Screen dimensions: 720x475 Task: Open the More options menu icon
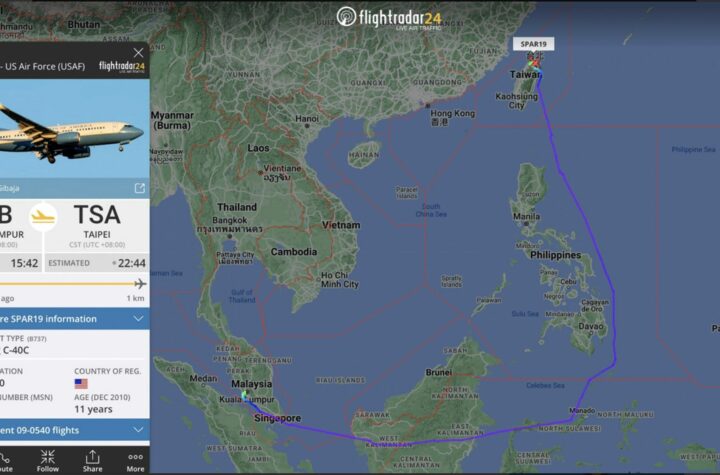135,462
